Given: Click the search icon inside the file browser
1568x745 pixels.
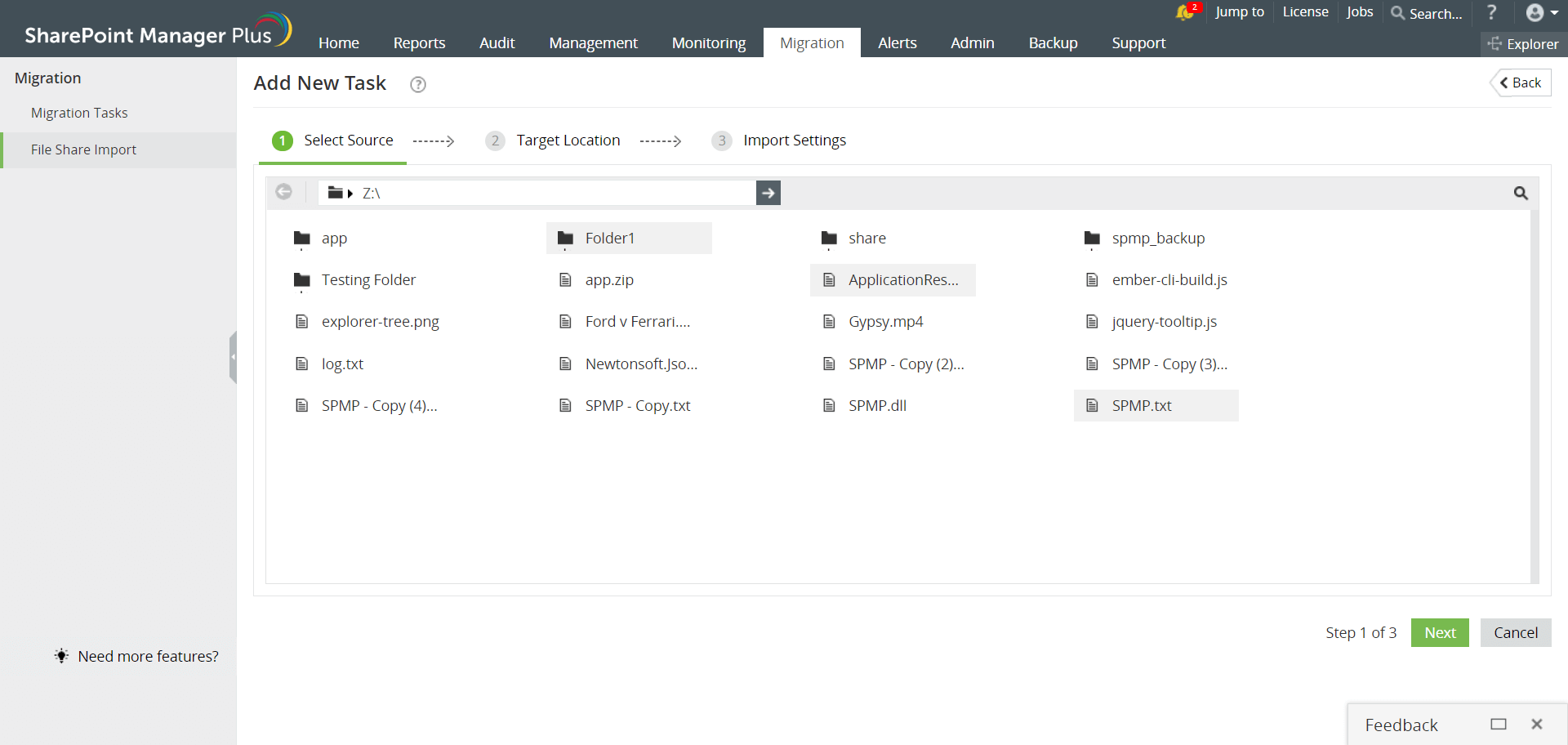Looking at the screenshot, I should point(1521,193).
